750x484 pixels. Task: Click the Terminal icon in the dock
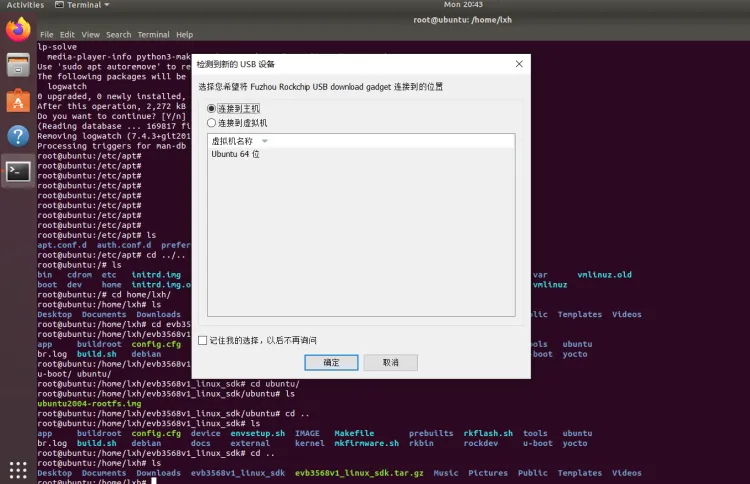[18, 172]
